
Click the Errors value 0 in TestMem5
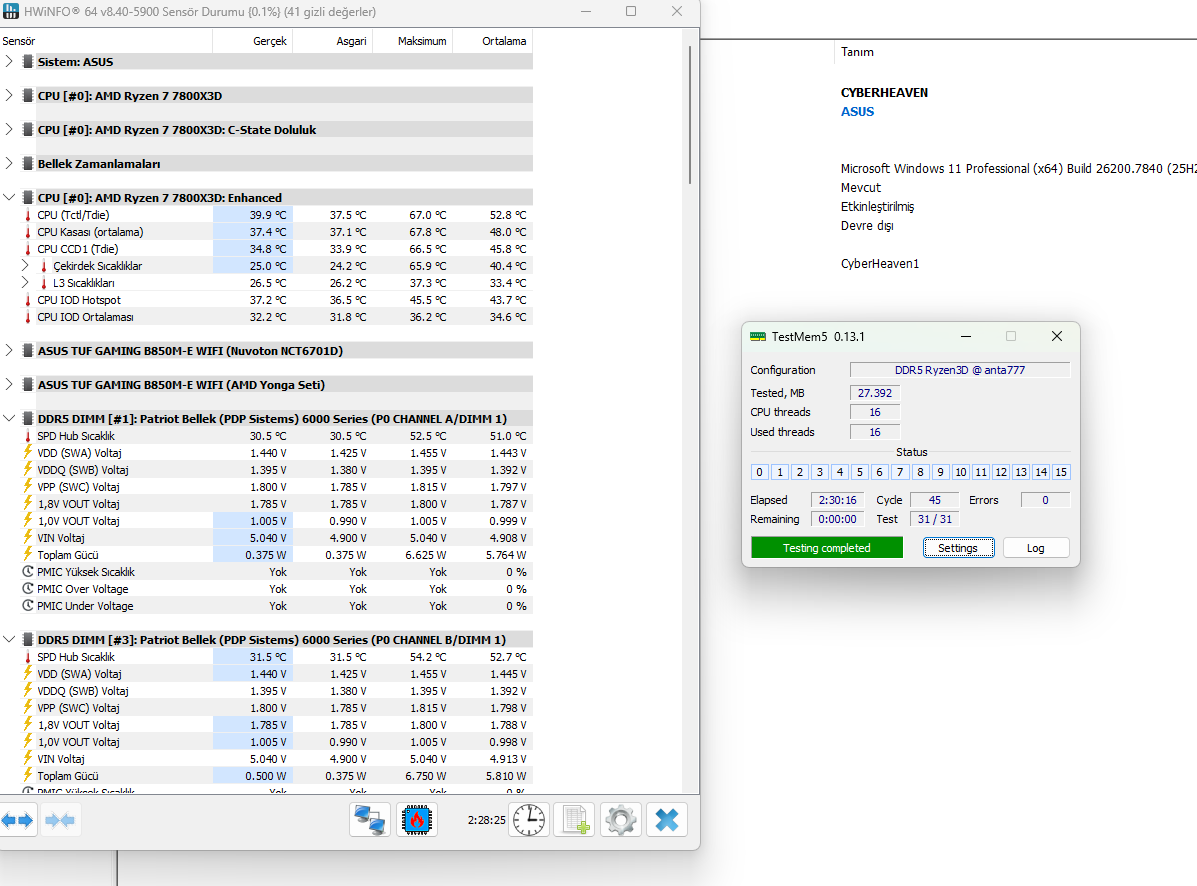(x=1045, y=500)
